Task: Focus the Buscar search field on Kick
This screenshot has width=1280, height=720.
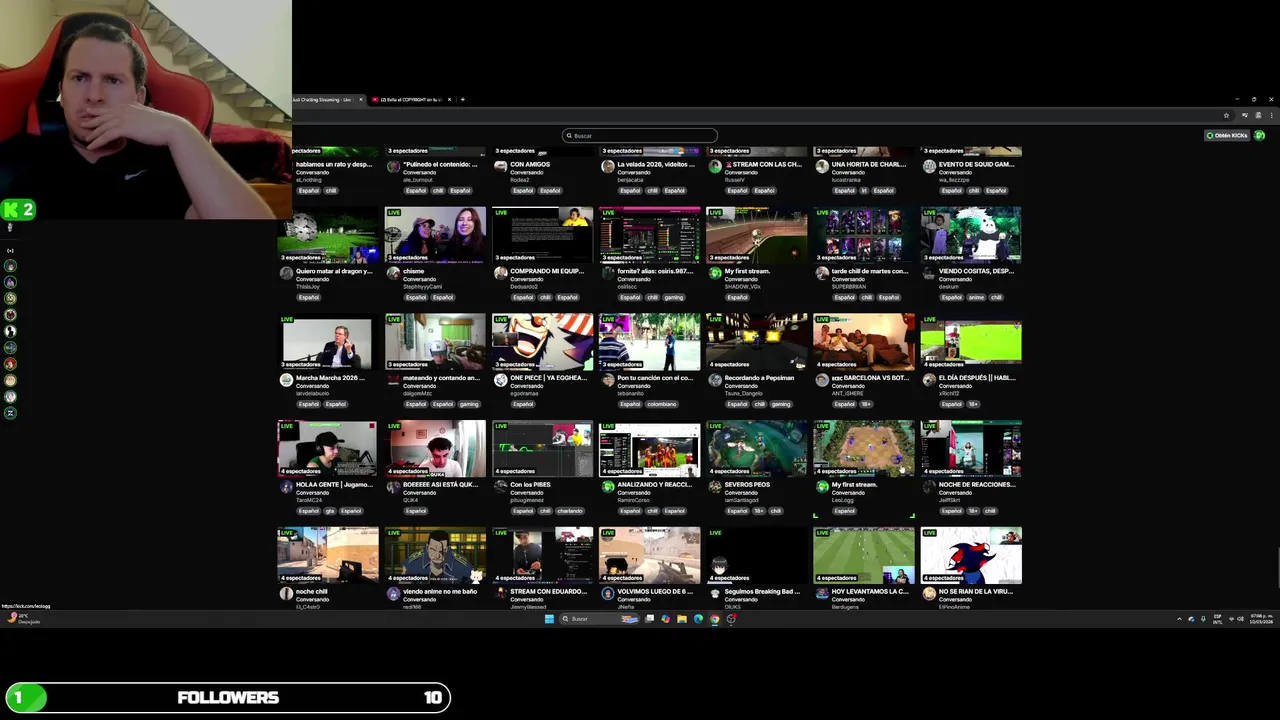Action: pyautogui.click(x=640, y=136)
